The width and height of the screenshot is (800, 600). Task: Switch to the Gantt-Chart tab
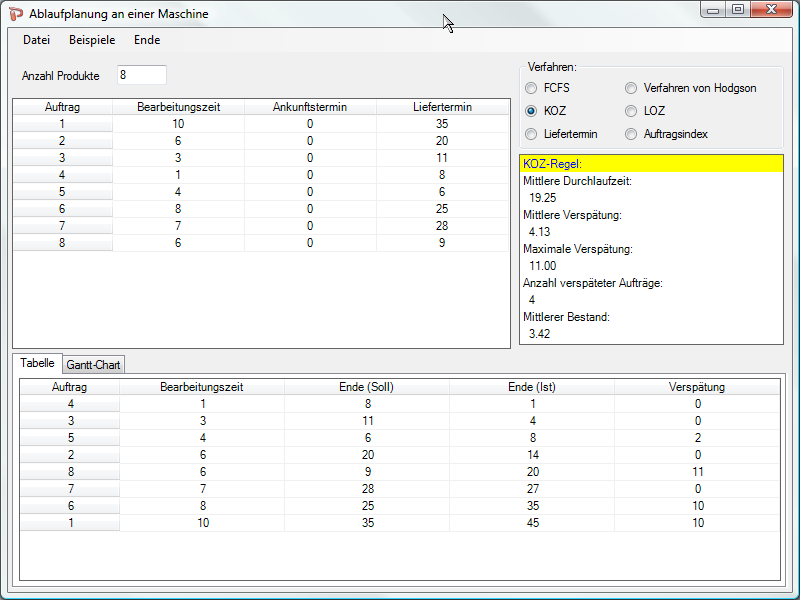[93, 365]
